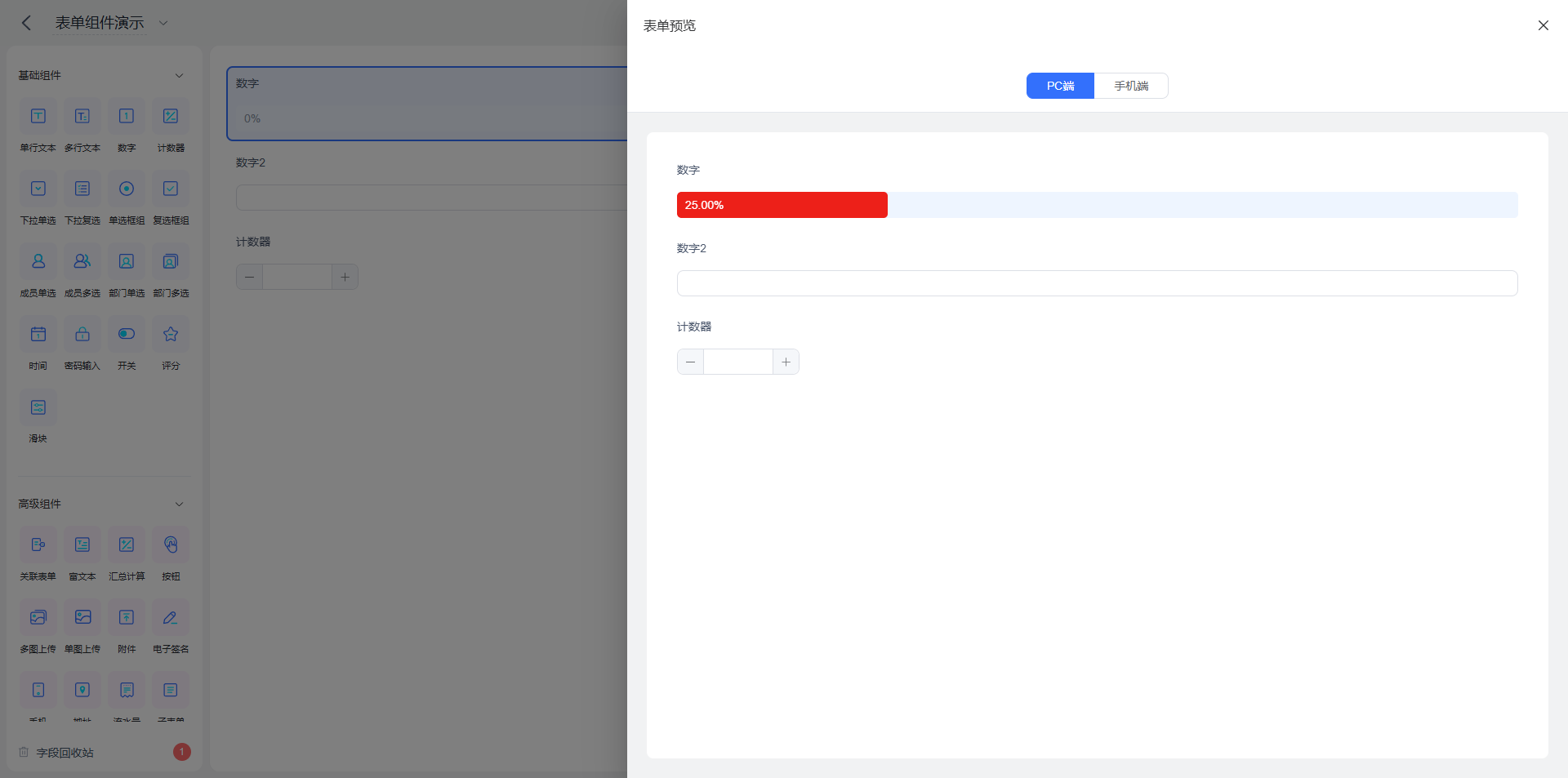Select the 评分 star icon
Screen dimensions: 1568x778
171,335
